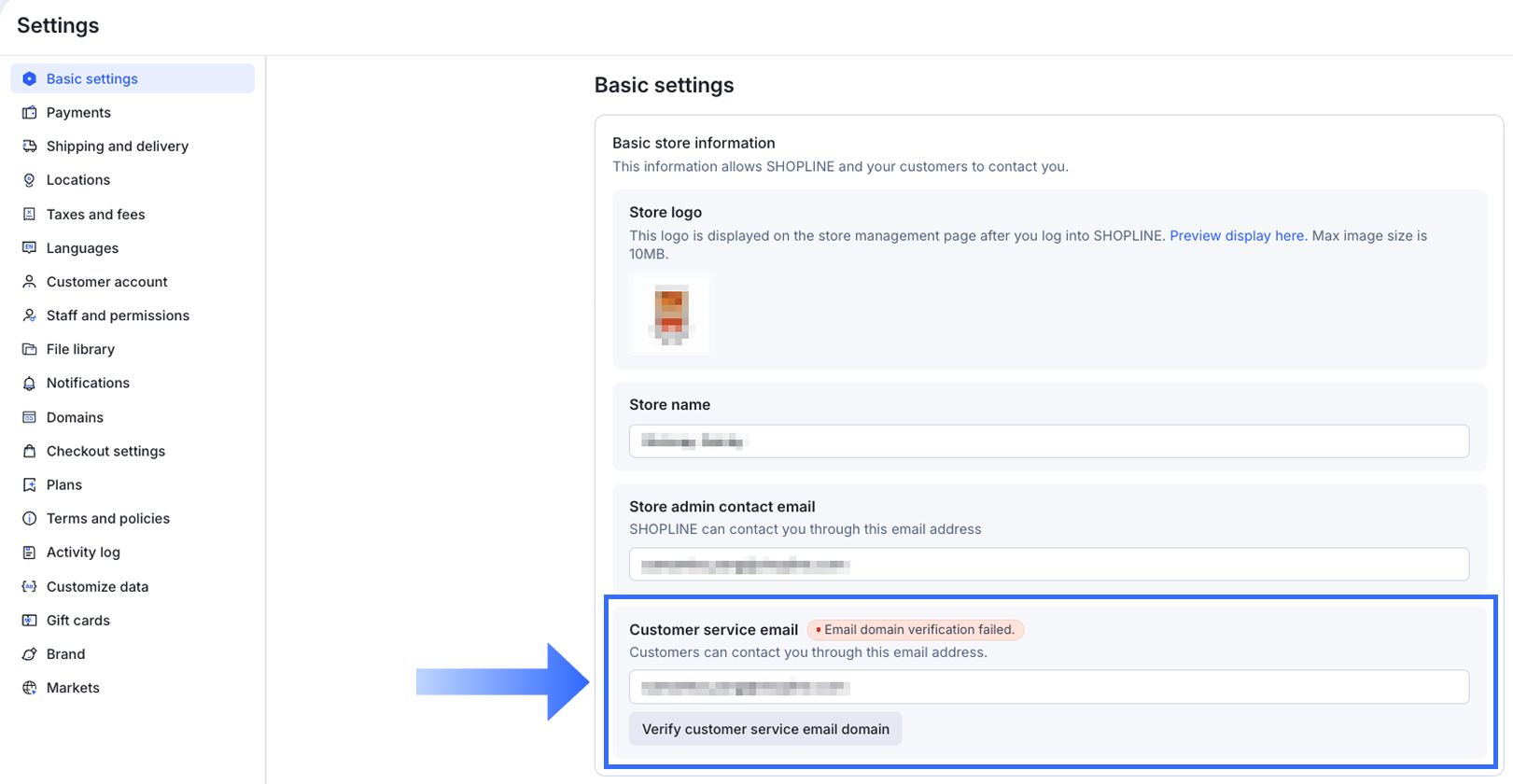Viewport: 1513px width, 784px height.
Task: Click the Shipping and delivery truck icon
Action: coord(29,147)
